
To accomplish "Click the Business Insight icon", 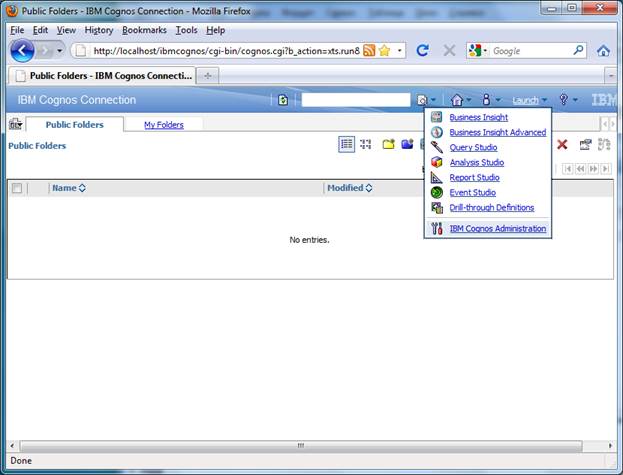I will coord(437,117).
